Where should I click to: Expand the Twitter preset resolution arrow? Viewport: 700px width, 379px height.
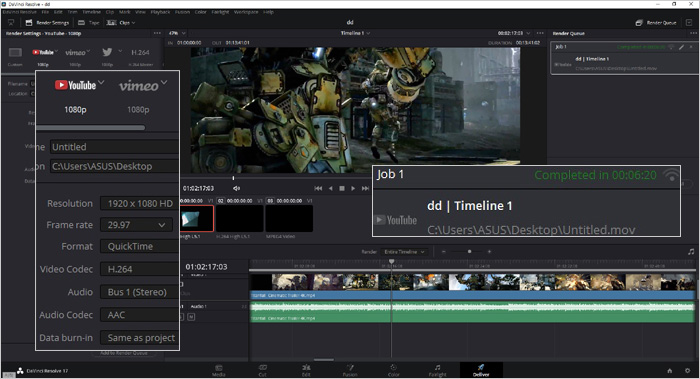(120, 51)
